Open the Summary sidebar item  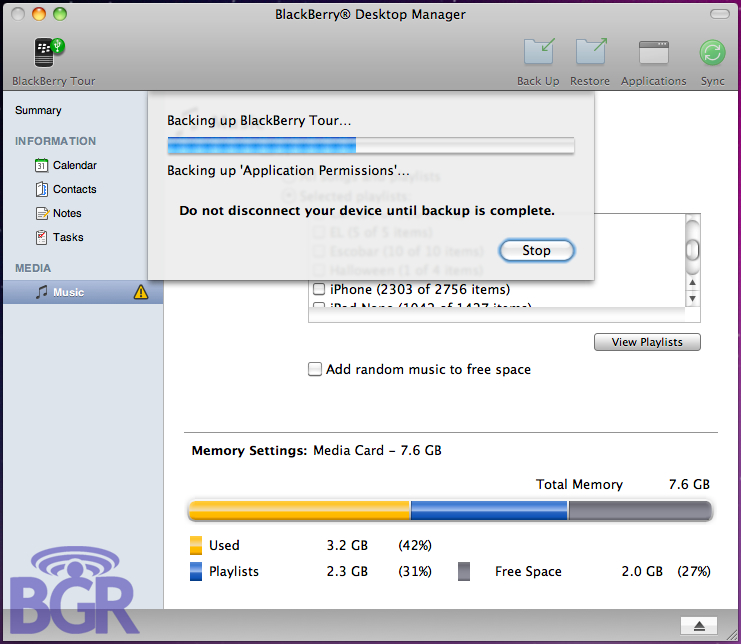[x=38, y=110]
